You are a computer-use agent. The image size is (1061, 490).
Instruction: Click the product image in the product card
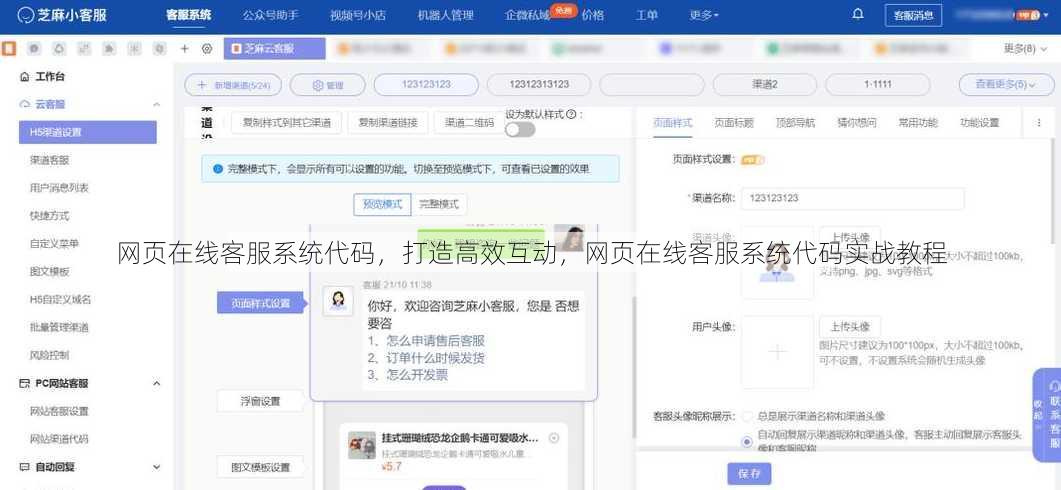point(362,445)
